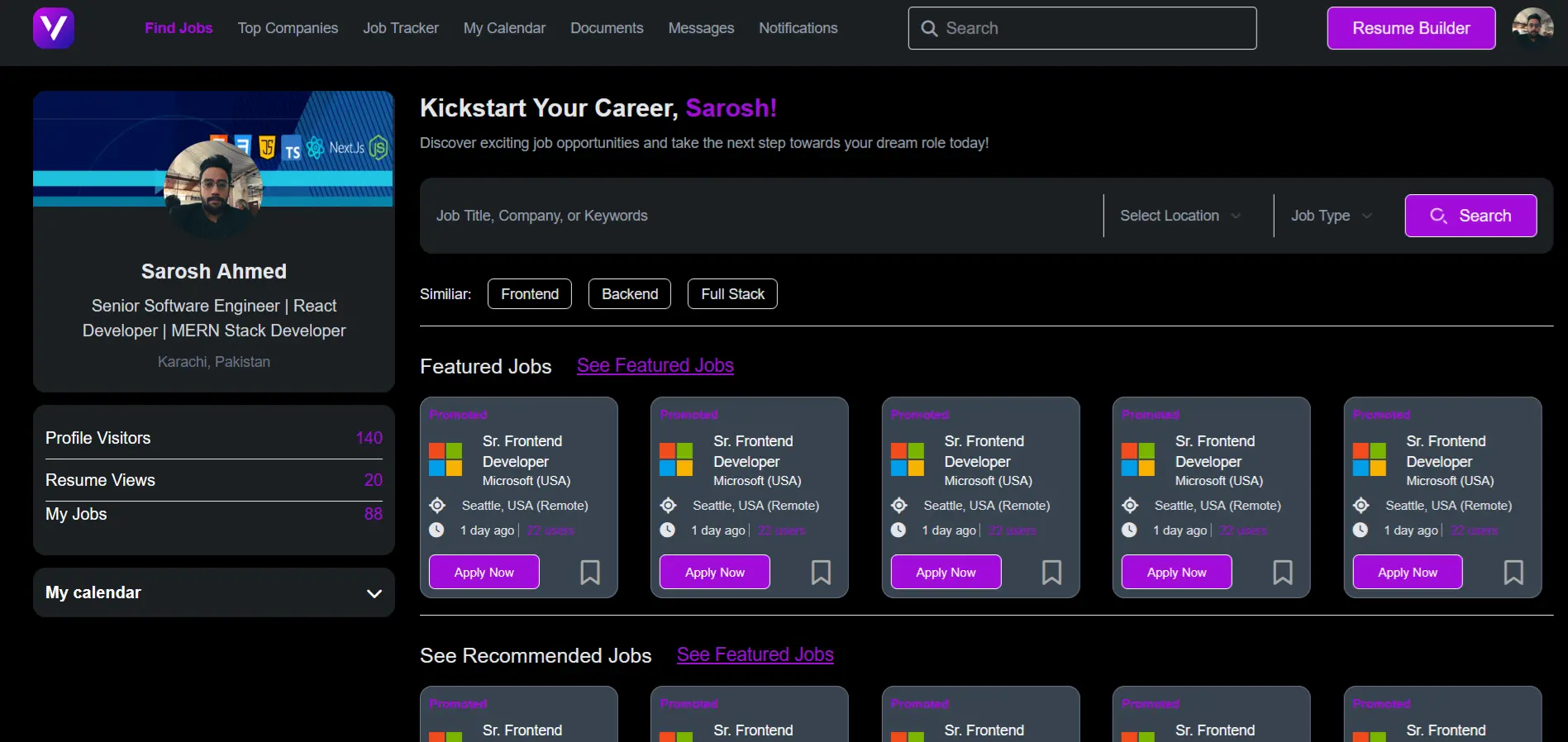The height and width of the screenshot is (742, 1568).
Task: Bookmark the second Featured job card
Action: pyautogui.click(x=821, y=572)
